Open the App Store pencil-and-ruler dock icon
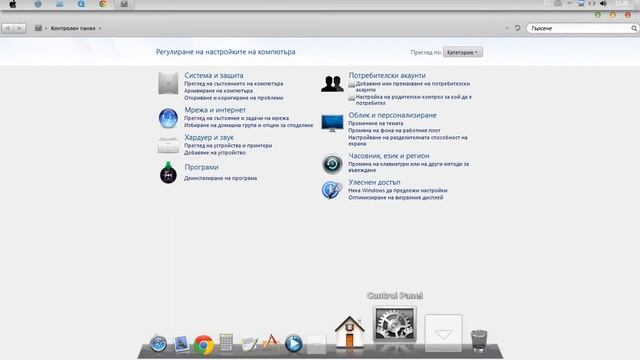 point(271,342)
